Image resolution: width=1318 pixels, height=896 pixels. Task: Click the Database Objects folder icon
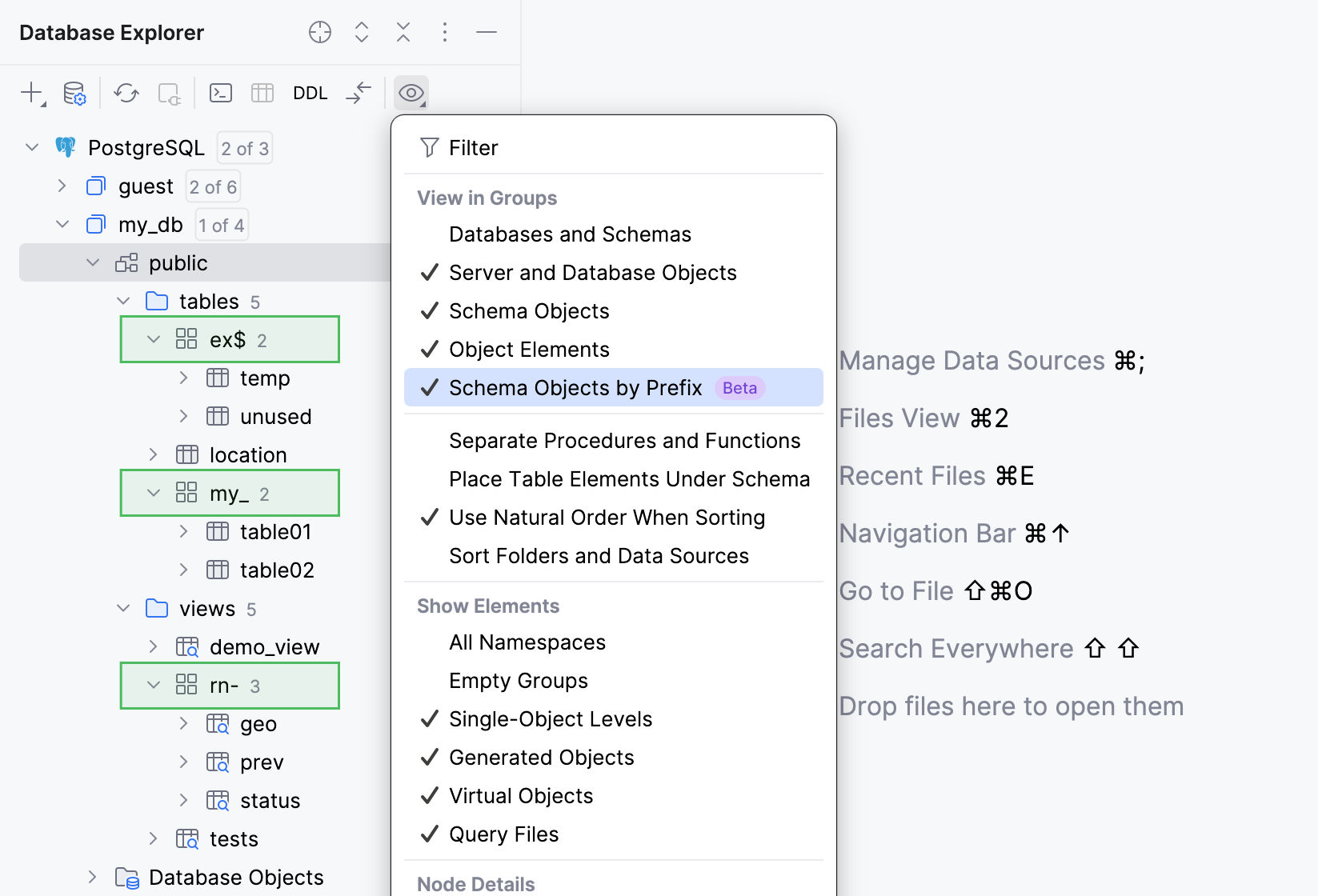click(126, 878)
